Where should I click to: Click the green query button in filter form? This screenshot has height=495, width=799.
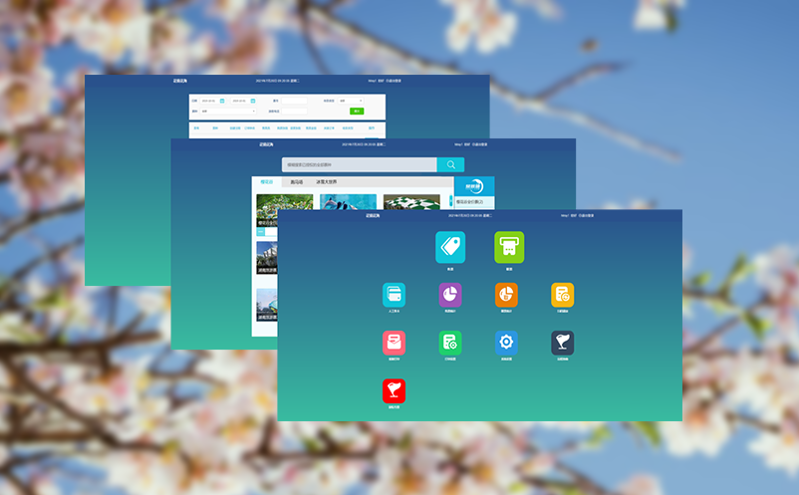click(357, 111)
